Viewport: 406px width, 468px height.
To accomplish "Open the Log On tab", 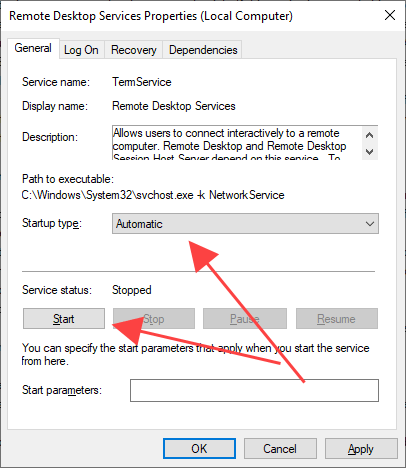I will click(81, 50).
